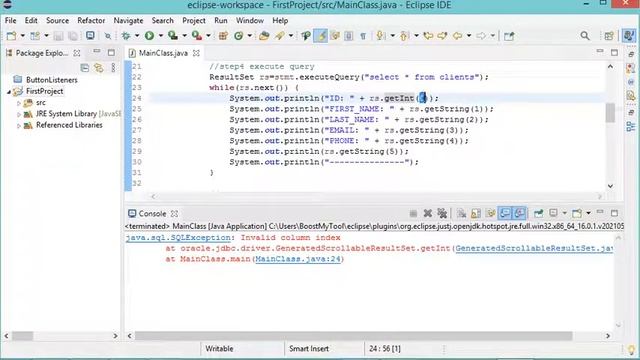Select the Java perspective icon
This screenshot has width=640, height=360.
tap(629, 36)
